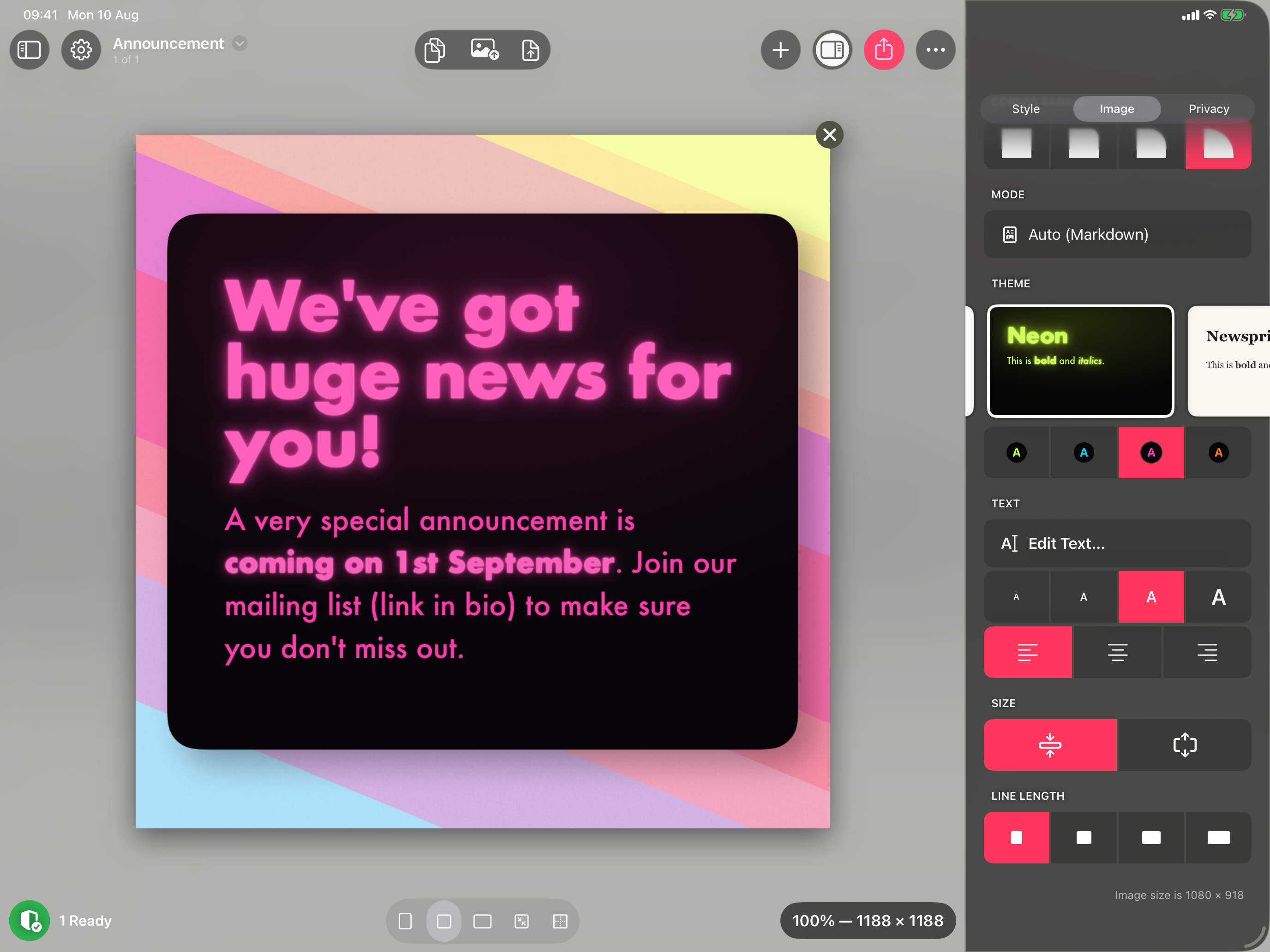Viewport: 1270px width, 952px height.
Task: Select the smallest text size A
Action: click(x=1017, y=597)
